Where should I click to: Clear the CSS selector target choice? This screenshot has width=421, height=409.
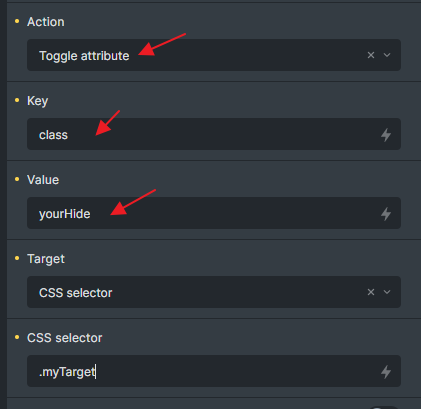[371, 292]
